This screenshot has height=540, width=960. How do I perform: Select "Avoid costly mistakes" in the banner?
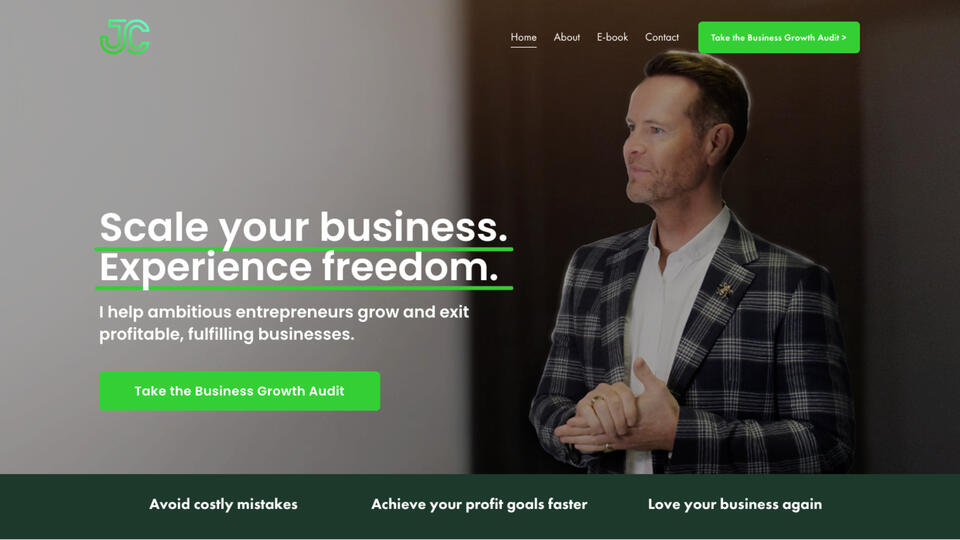tap(223, 504)
